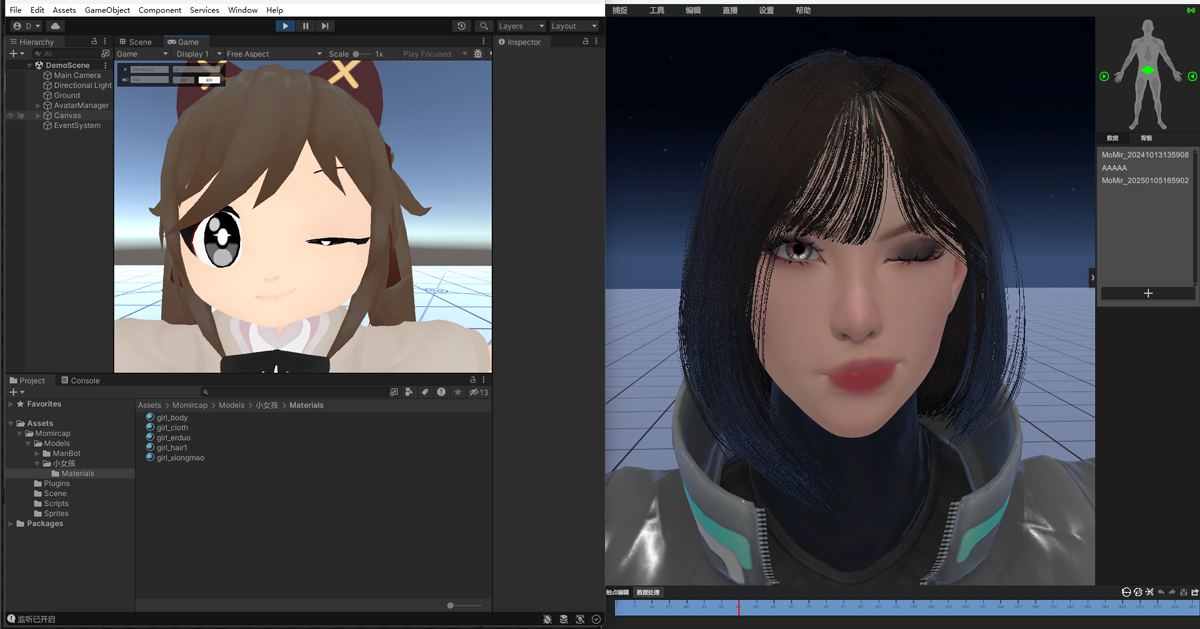Click the favorites star icon in Project toolbar

tap(458, 392)
